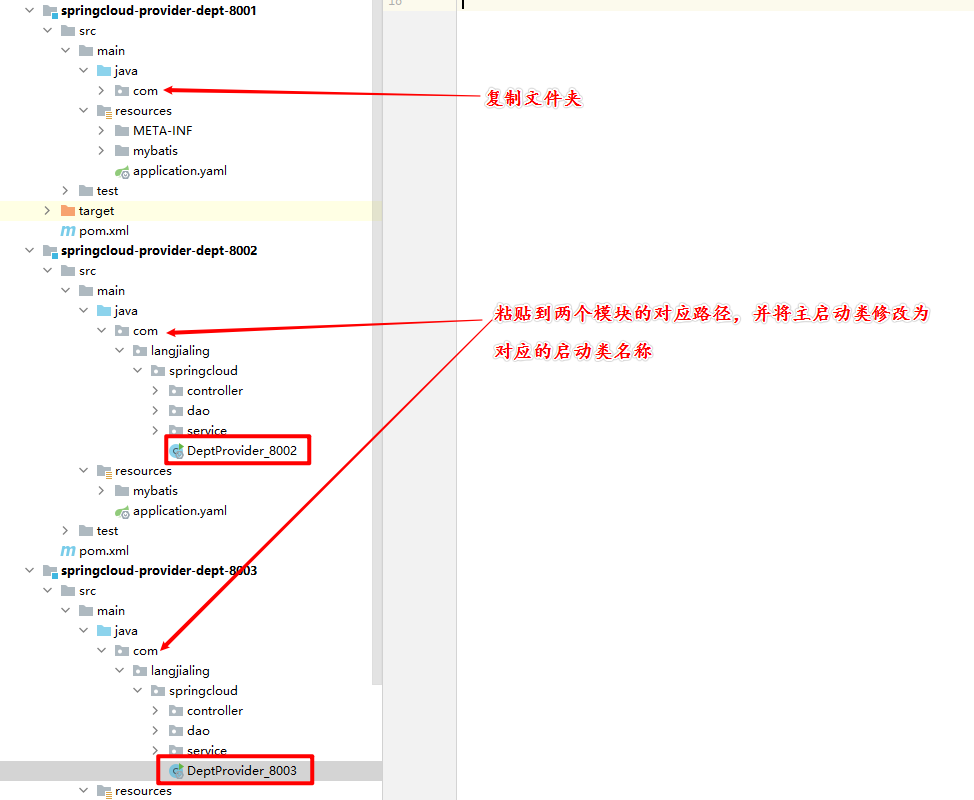Click the resources folder icon in dept-8001

pos(104,111)
